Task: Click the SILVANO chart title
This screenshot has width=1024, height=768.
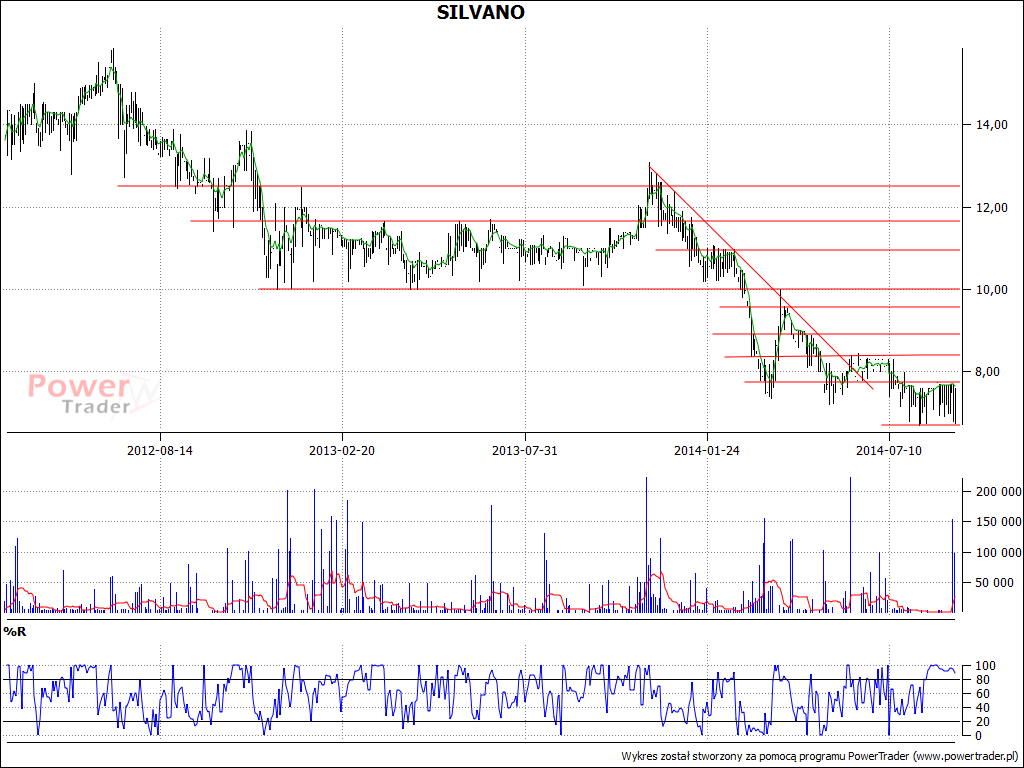Action: pyautogui.click(x=481, y=12)
